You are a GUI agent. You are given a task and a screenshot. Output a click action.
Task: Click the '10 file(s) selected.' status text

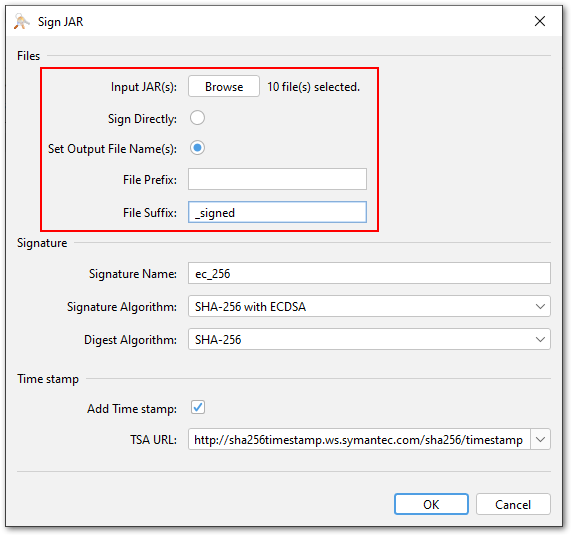click(x=313, y=87)
